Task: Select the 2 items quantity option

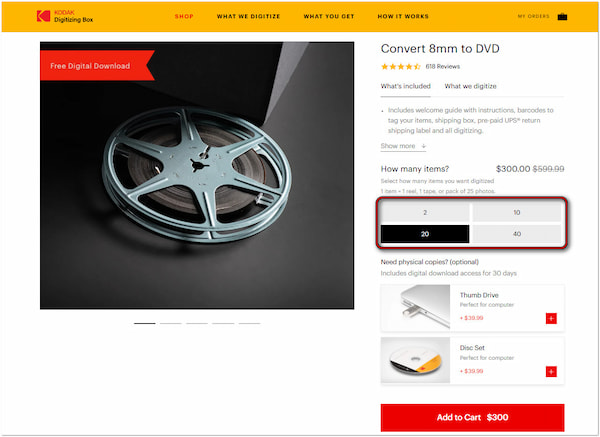Action: click(x=424, y=212)
